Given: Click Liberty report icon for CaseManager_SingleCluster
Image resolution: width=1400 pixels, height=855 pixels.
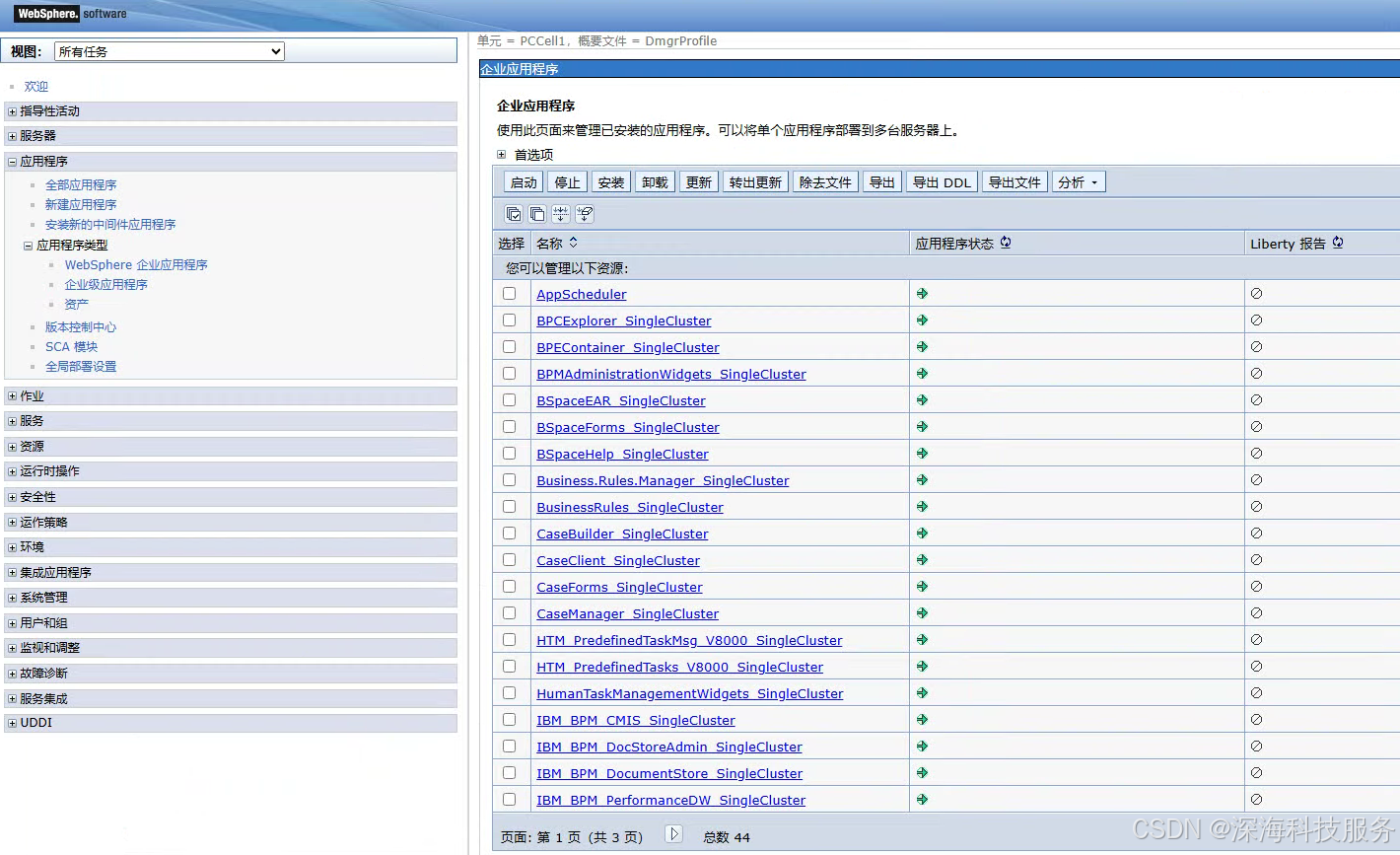Looking at the screenshot, I should [1256, 613].
